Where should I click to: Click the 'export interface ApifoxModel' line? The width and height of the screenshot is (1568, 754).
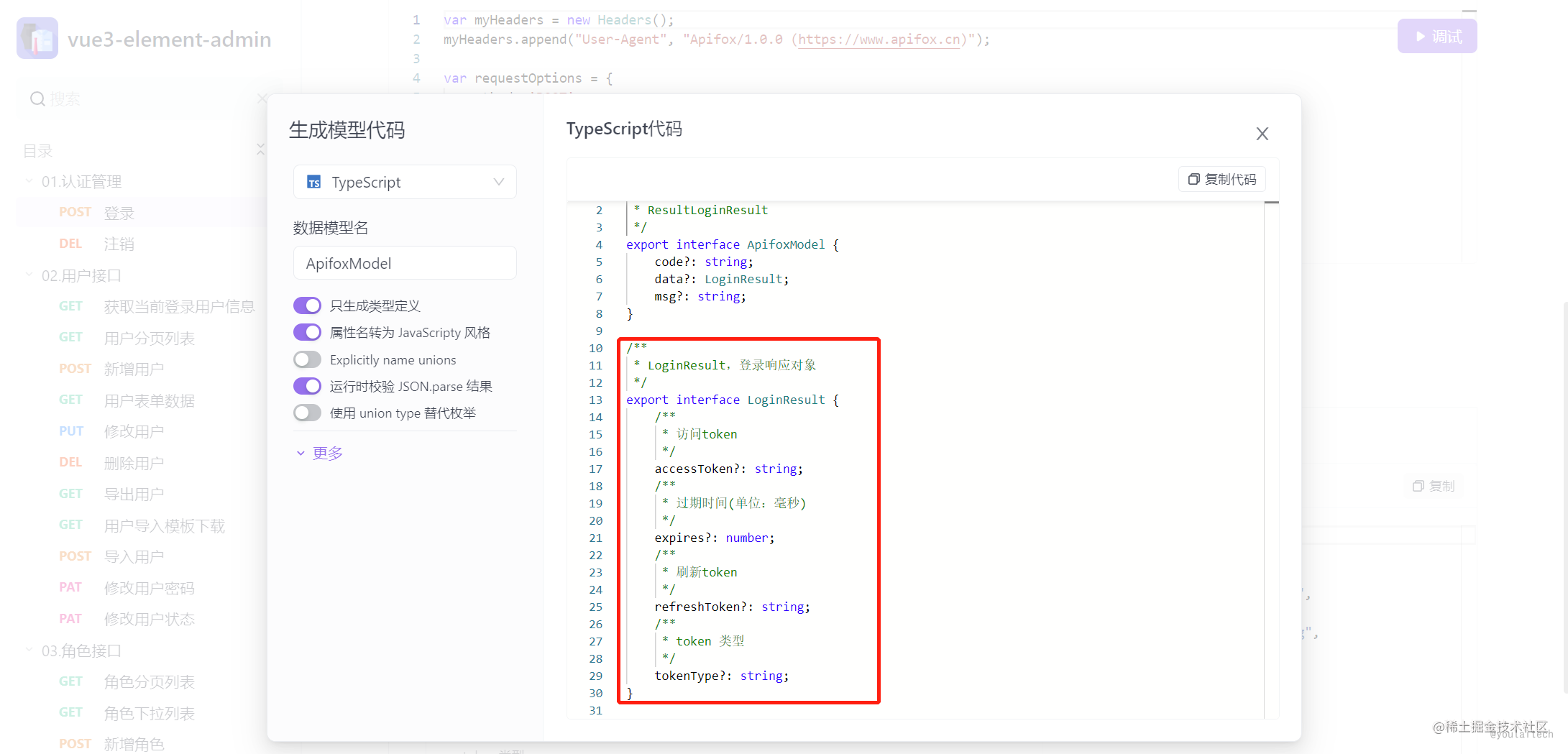[733, 244]
